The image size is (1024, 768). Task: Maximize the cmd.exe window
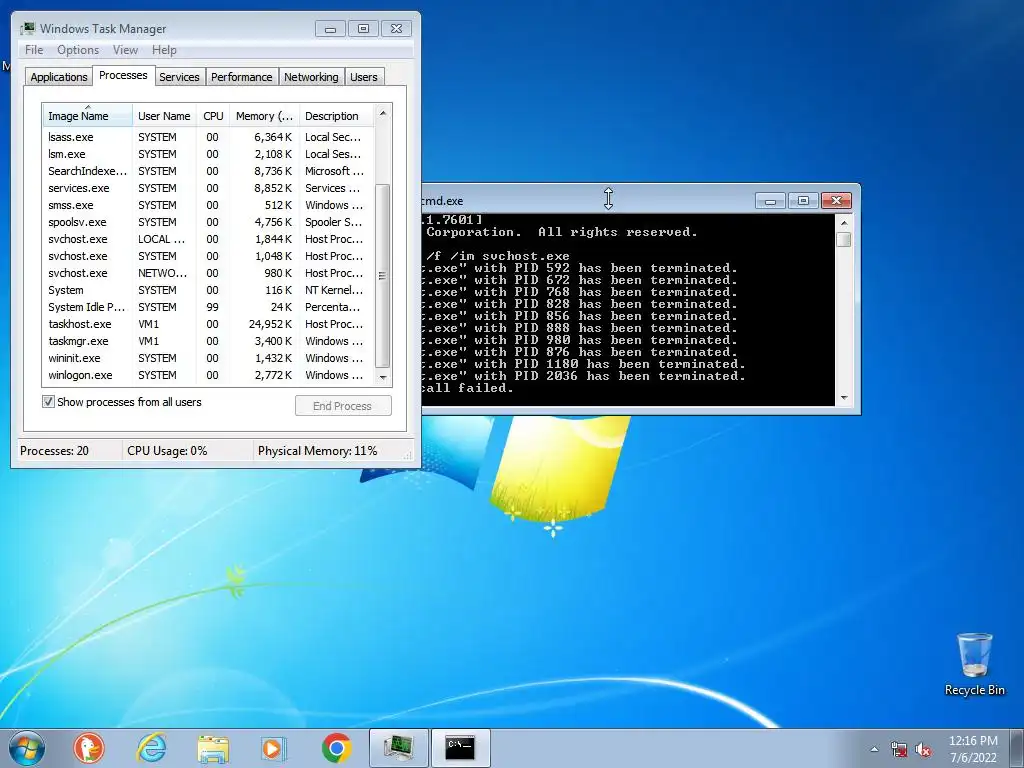[x=803, y=200]
